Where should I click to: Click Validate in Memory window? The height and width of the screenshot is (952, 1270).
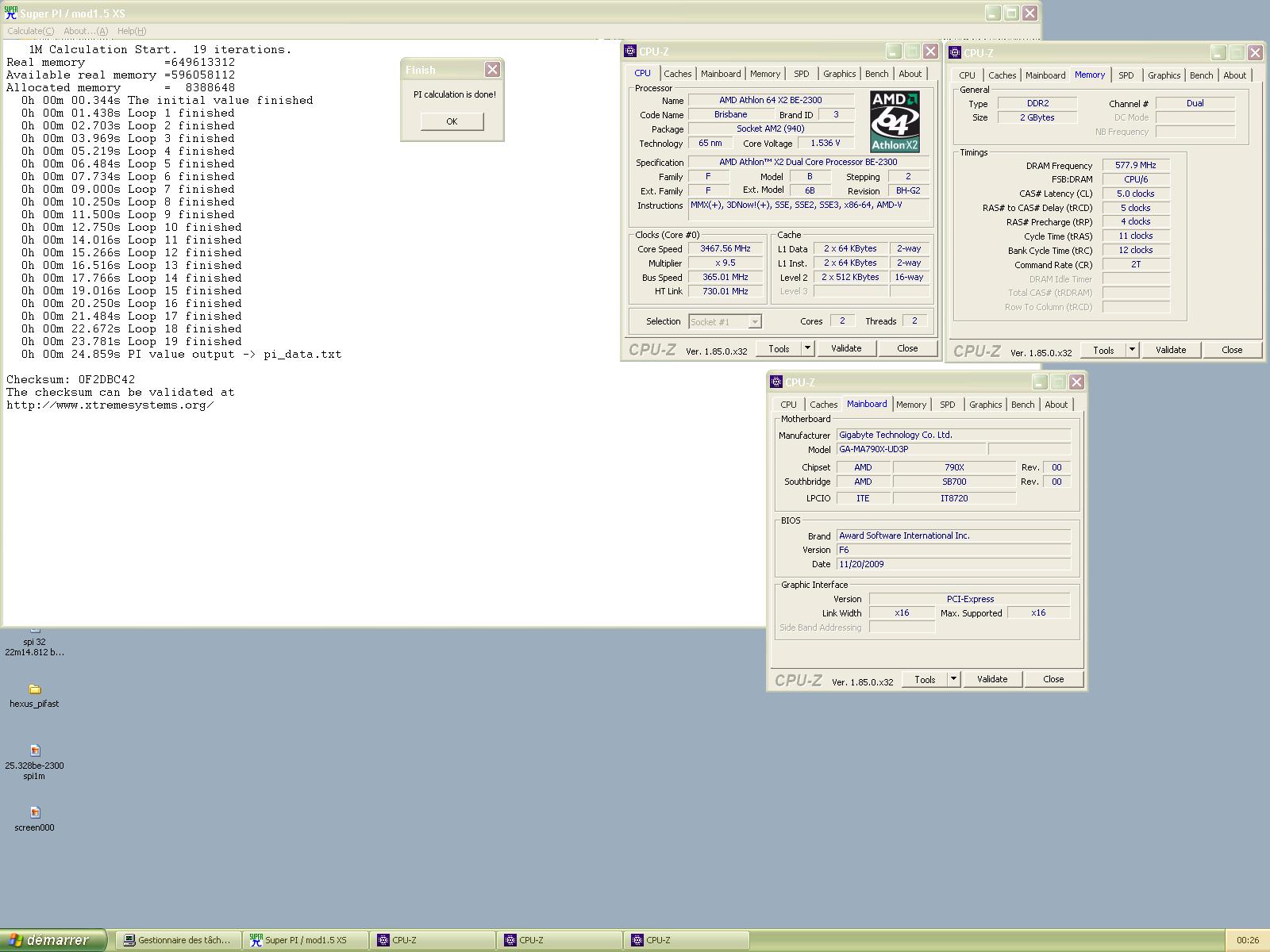(x=1171, y=350)
